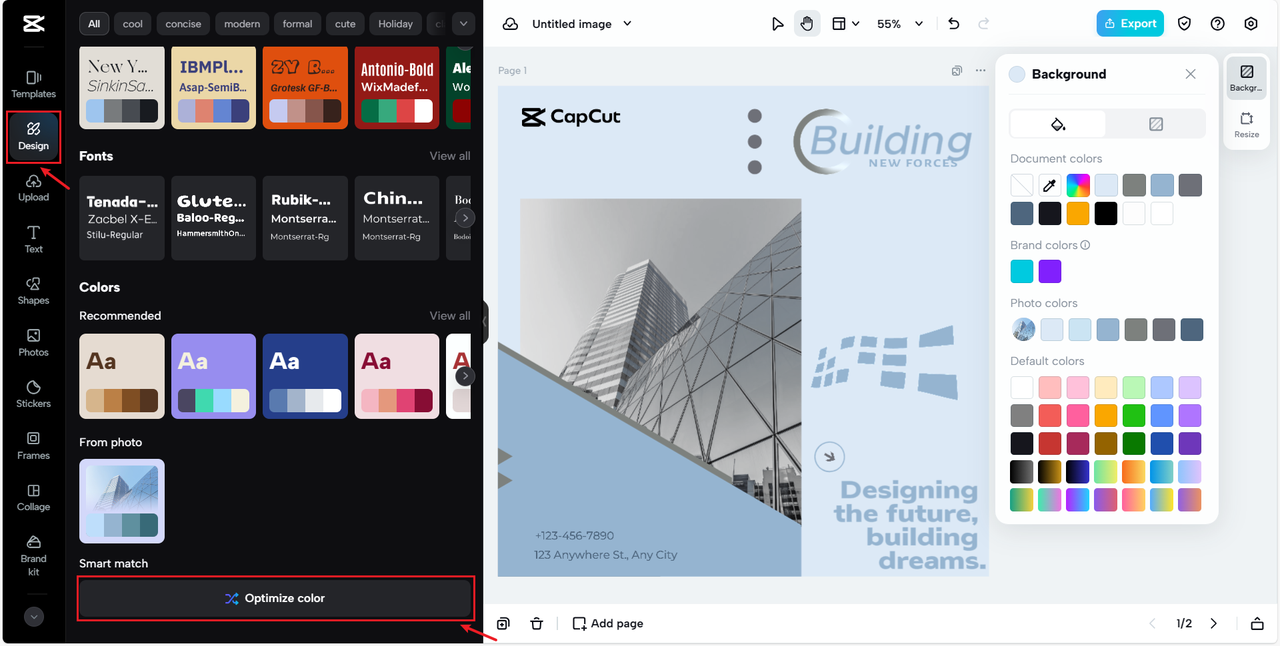Apply the Antonio-Bold theme card
The width and height of the screenshot is (1280, 646).
pos(397,87)
